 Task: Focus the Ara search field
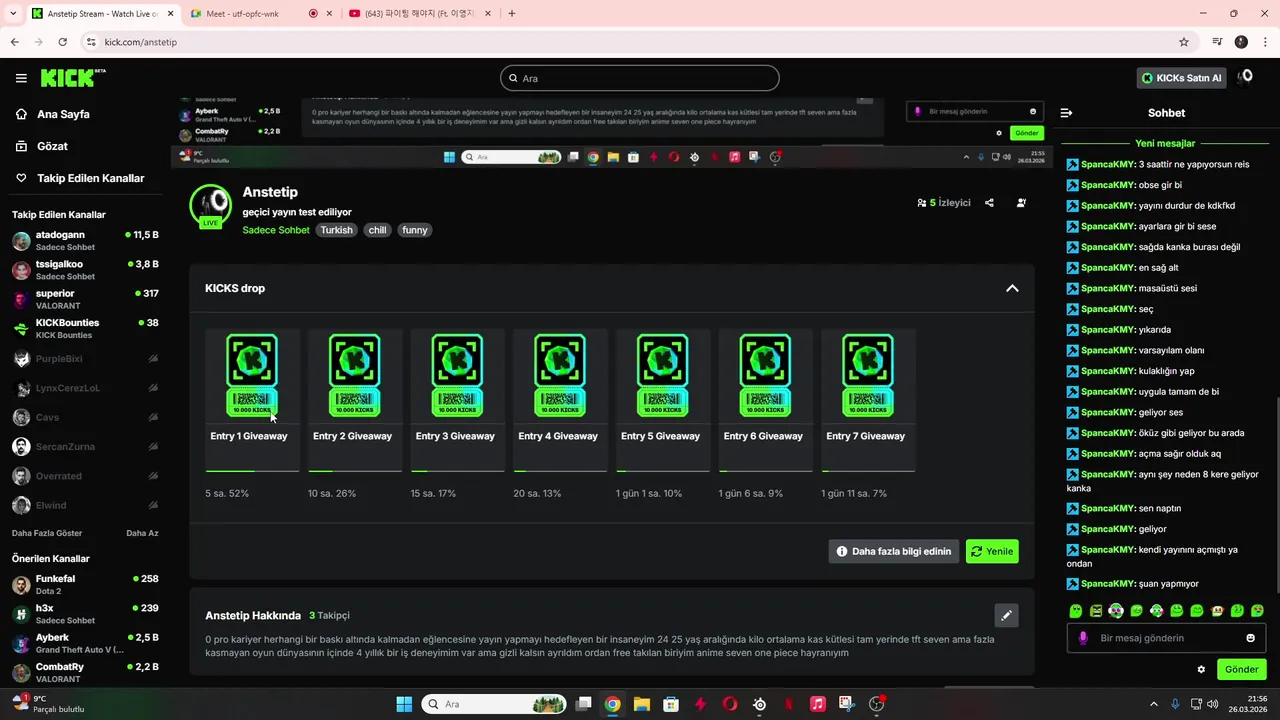click(x=640, y=78)
